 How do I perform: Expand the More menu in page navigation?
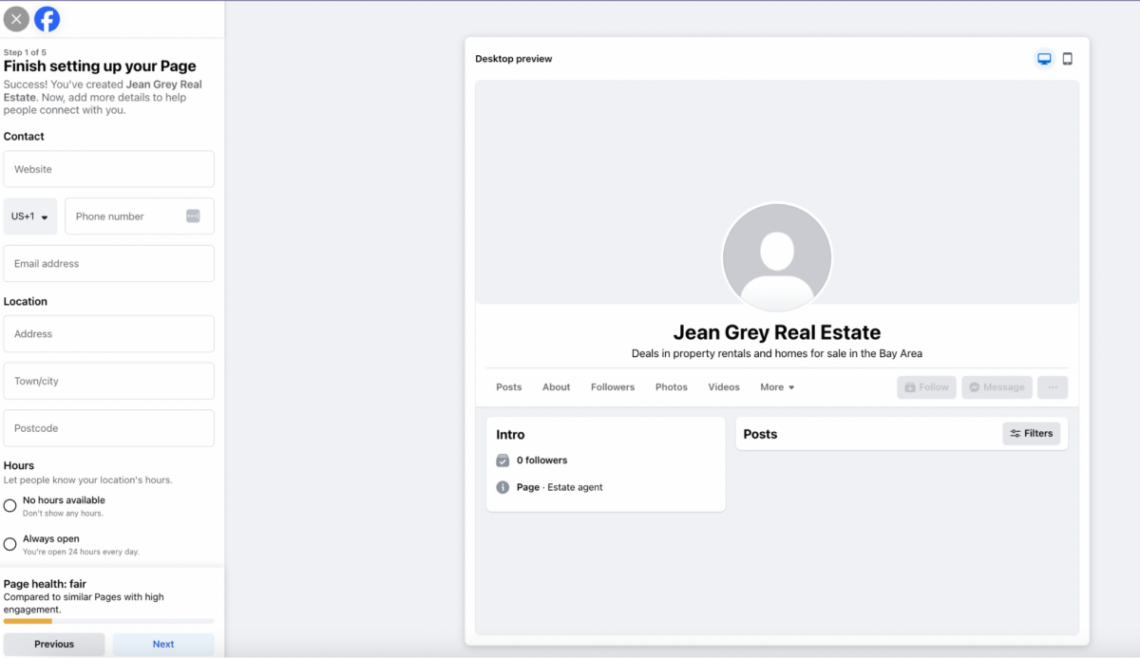pyautogui.click(x=777, y=387)
